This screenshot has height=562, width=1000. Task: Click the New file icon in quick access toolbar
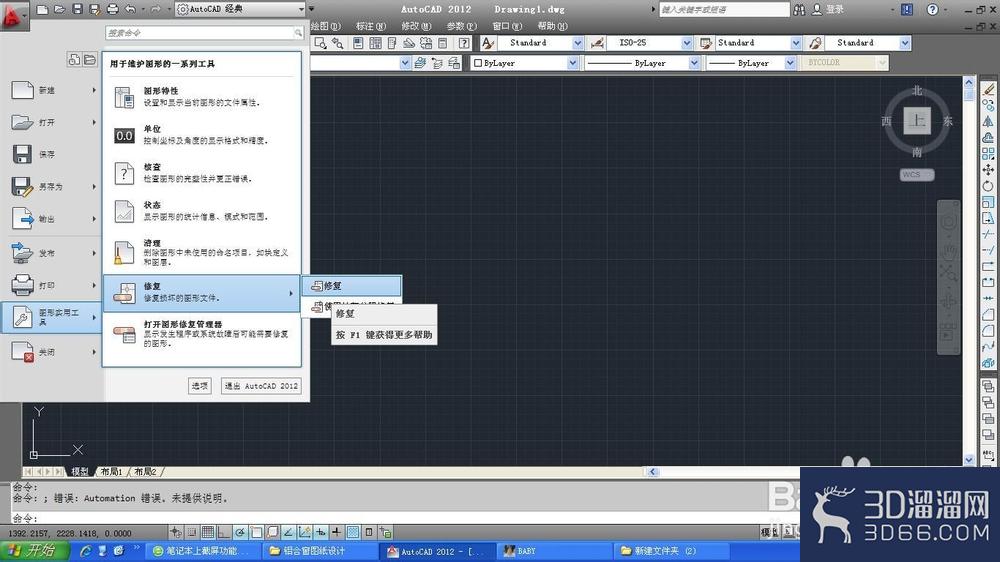[42, 9]
